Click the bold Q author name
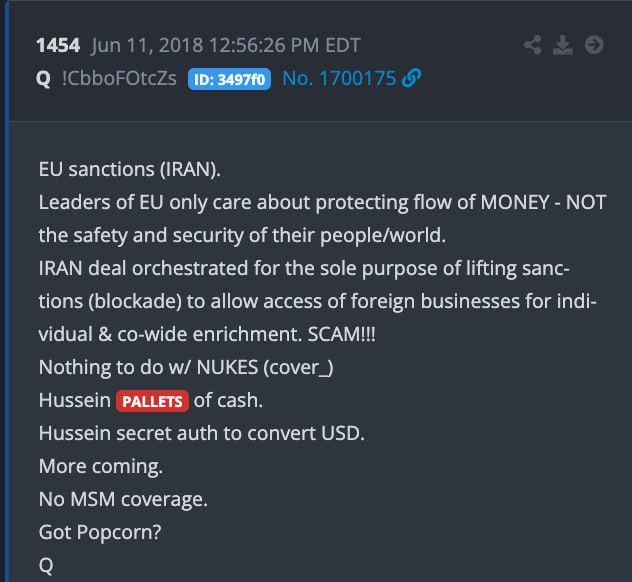This screenshot has height=582, width=632. click(43, 79)
